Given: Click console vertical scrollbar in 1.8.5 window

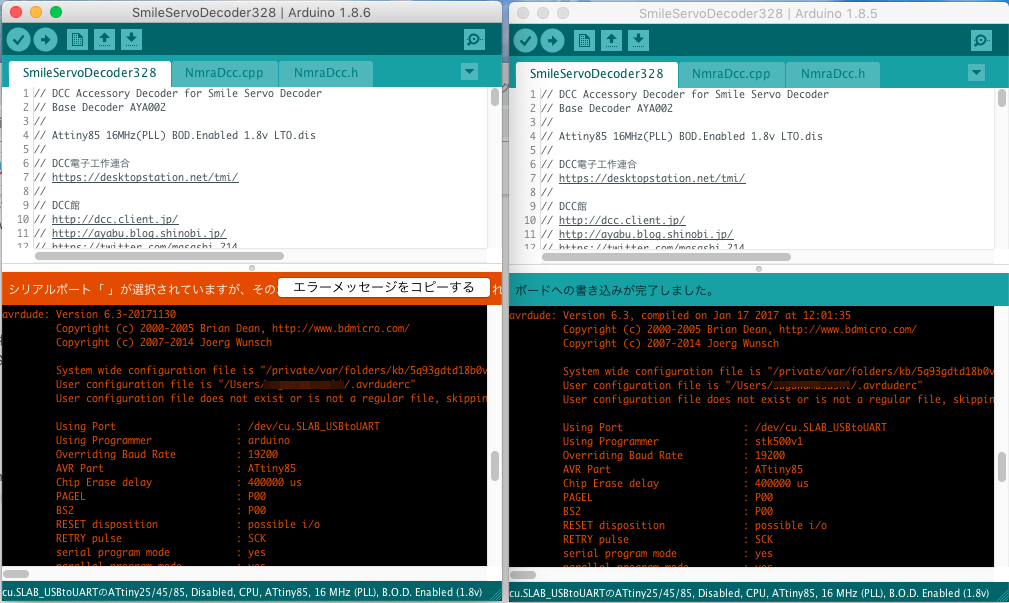Looking at the screenshot, I should [x=1002, y=467].
